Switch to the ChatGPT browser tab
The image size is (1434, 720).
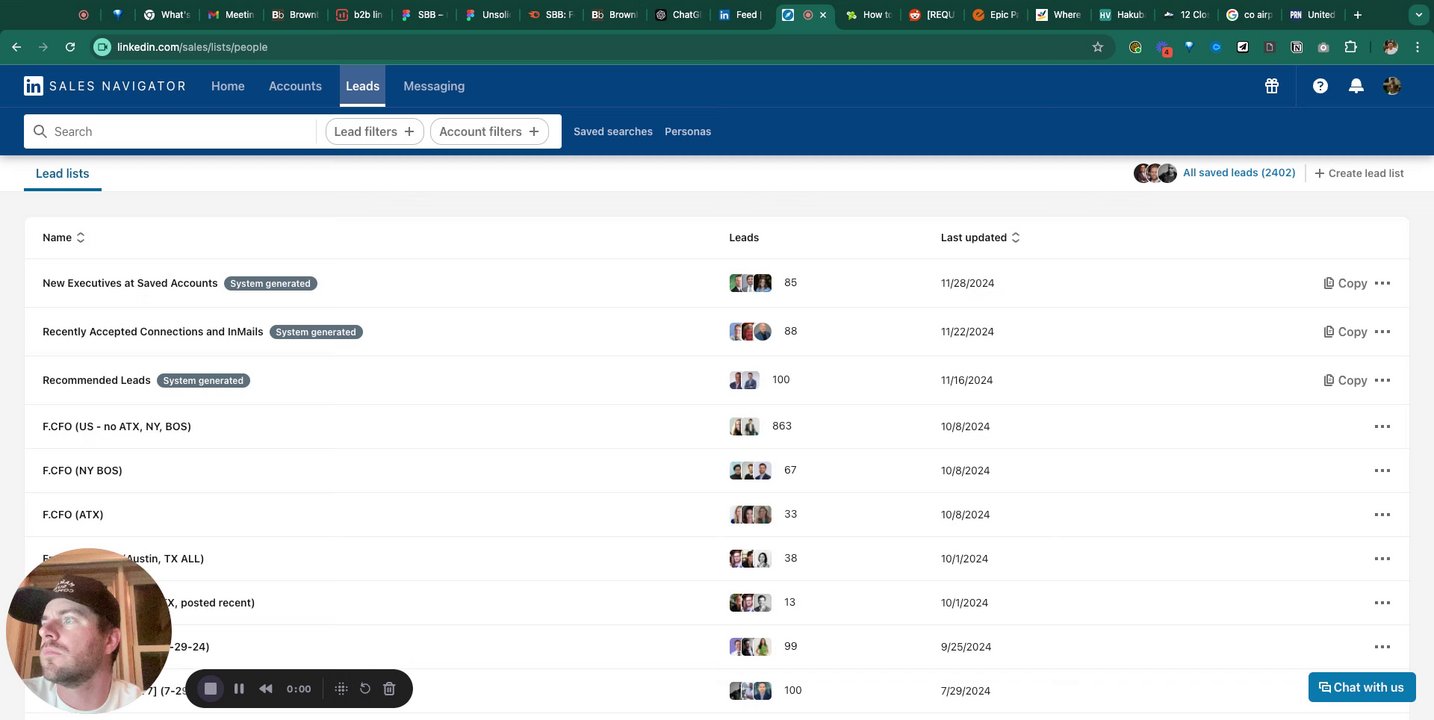tap(679, 15)
